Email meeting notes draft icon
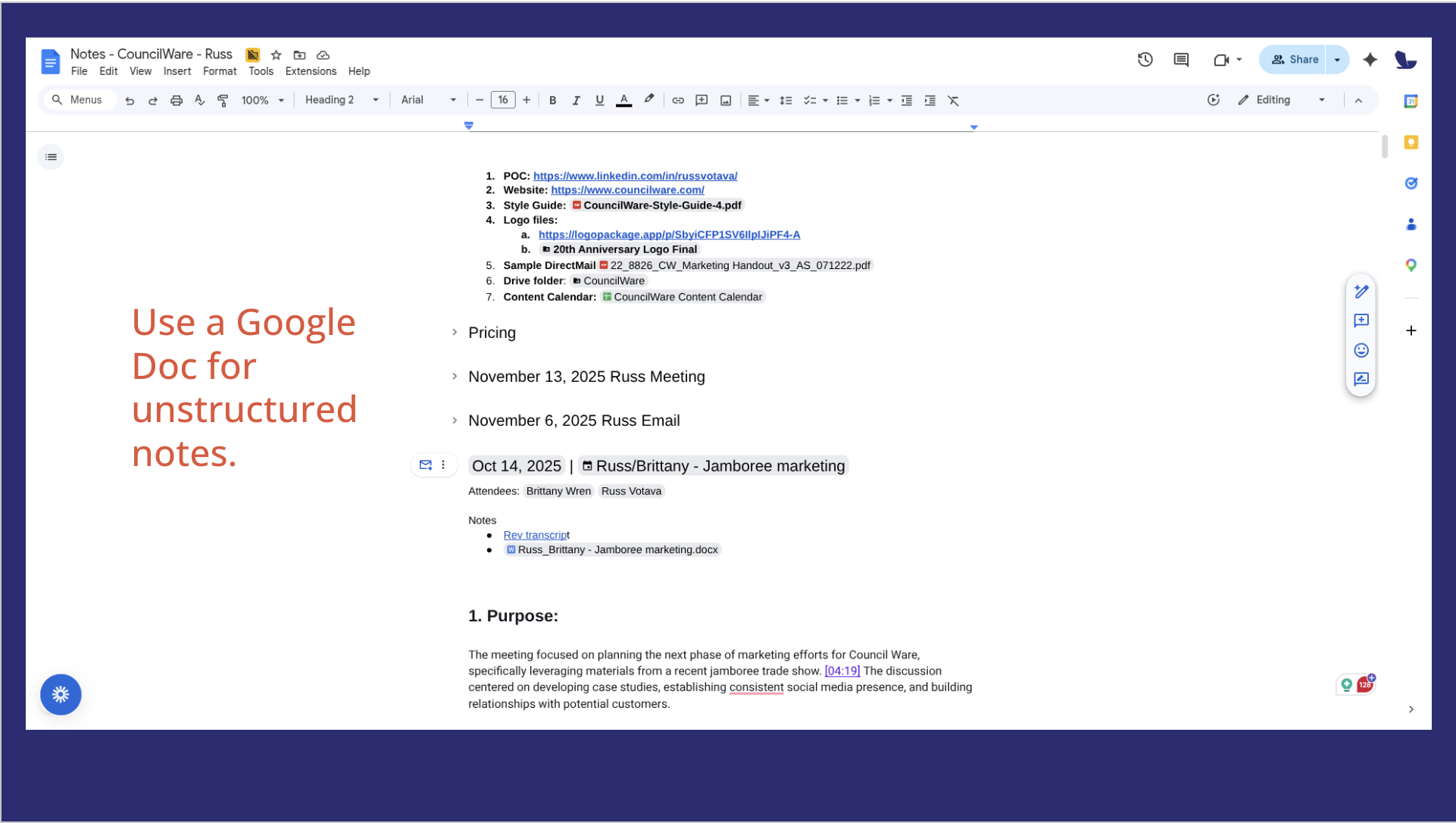 tap(426, 465)
